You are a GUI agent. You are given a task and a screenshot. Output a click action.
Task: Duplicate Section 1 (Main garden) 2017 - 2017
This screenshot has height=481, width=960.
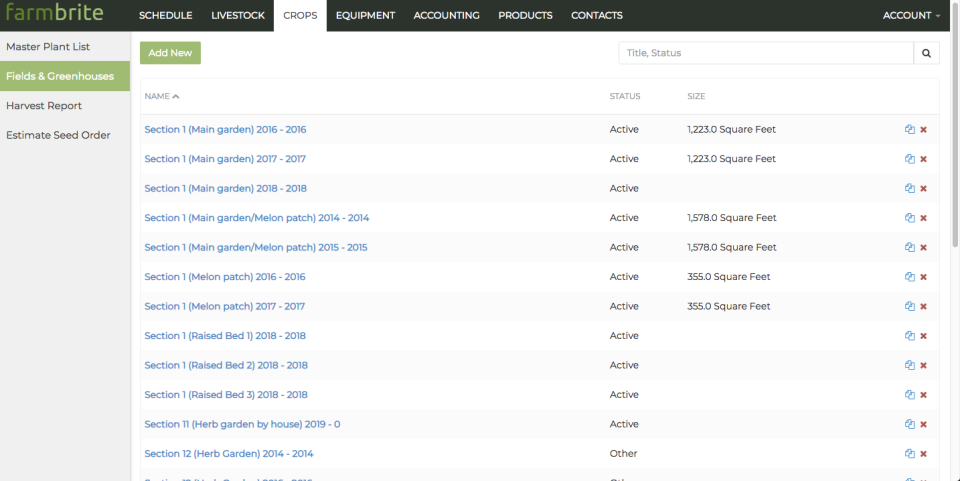[x=910, y=158]
